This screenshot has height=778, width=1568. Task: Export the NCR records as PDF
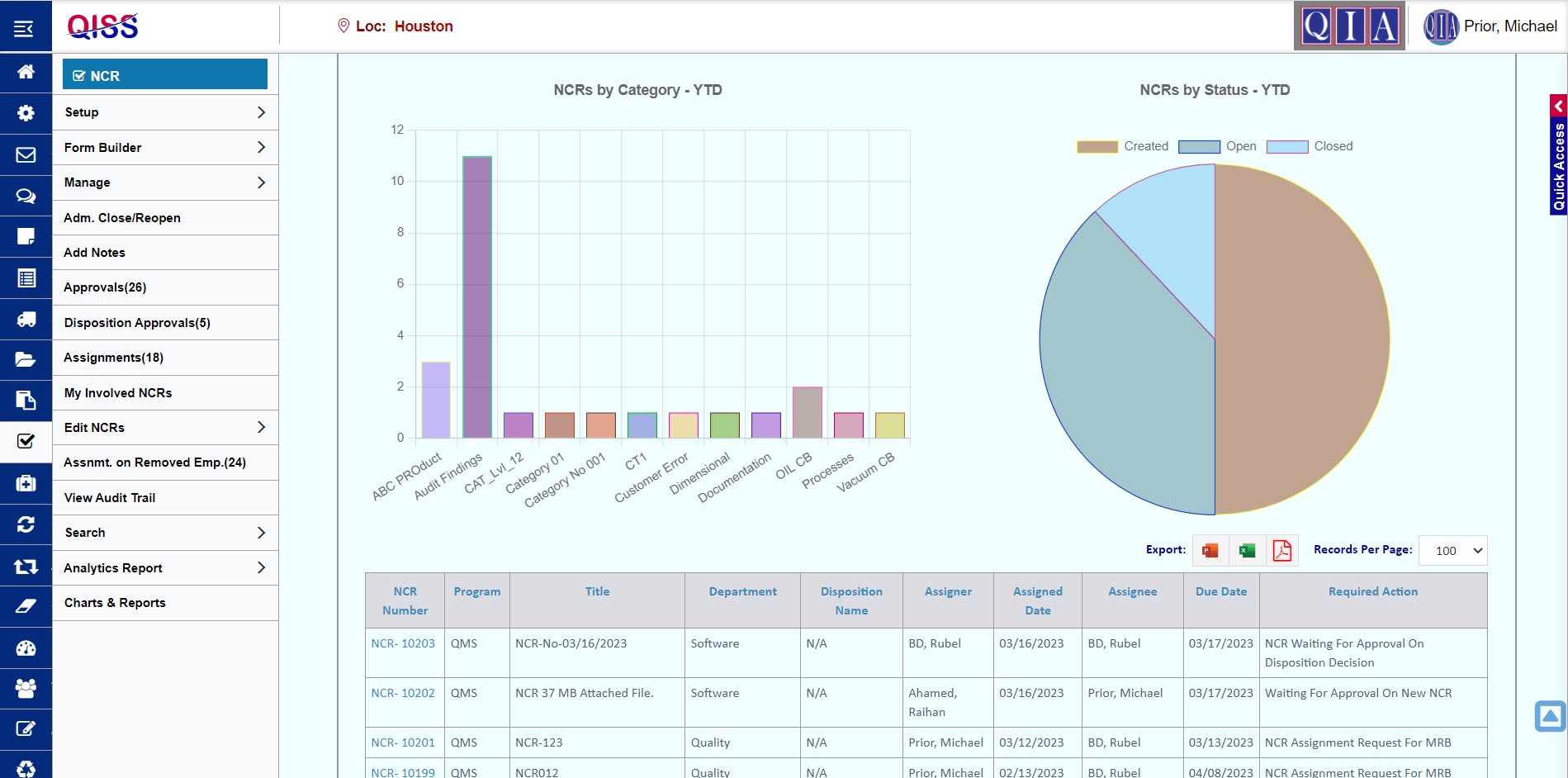[x=1281, y=549]
